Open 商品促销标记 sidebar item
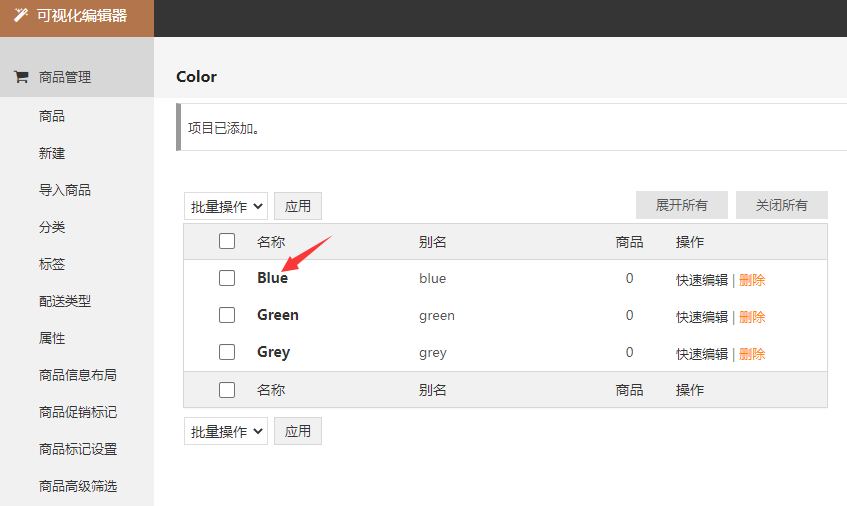Viewport: 847px width, 506px height. (78, 412)
